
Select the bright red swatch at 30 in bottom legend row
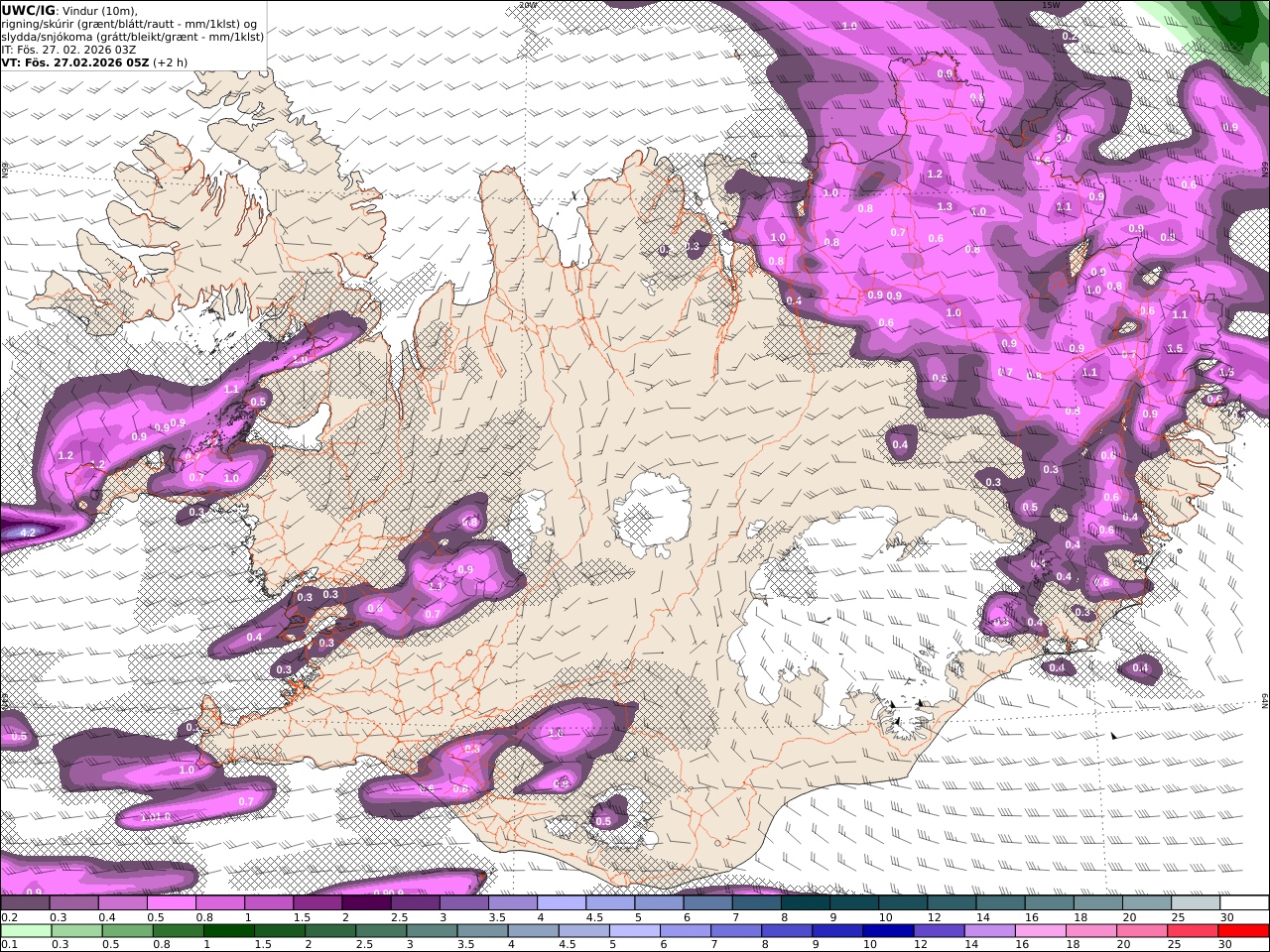click(1243, 931)
